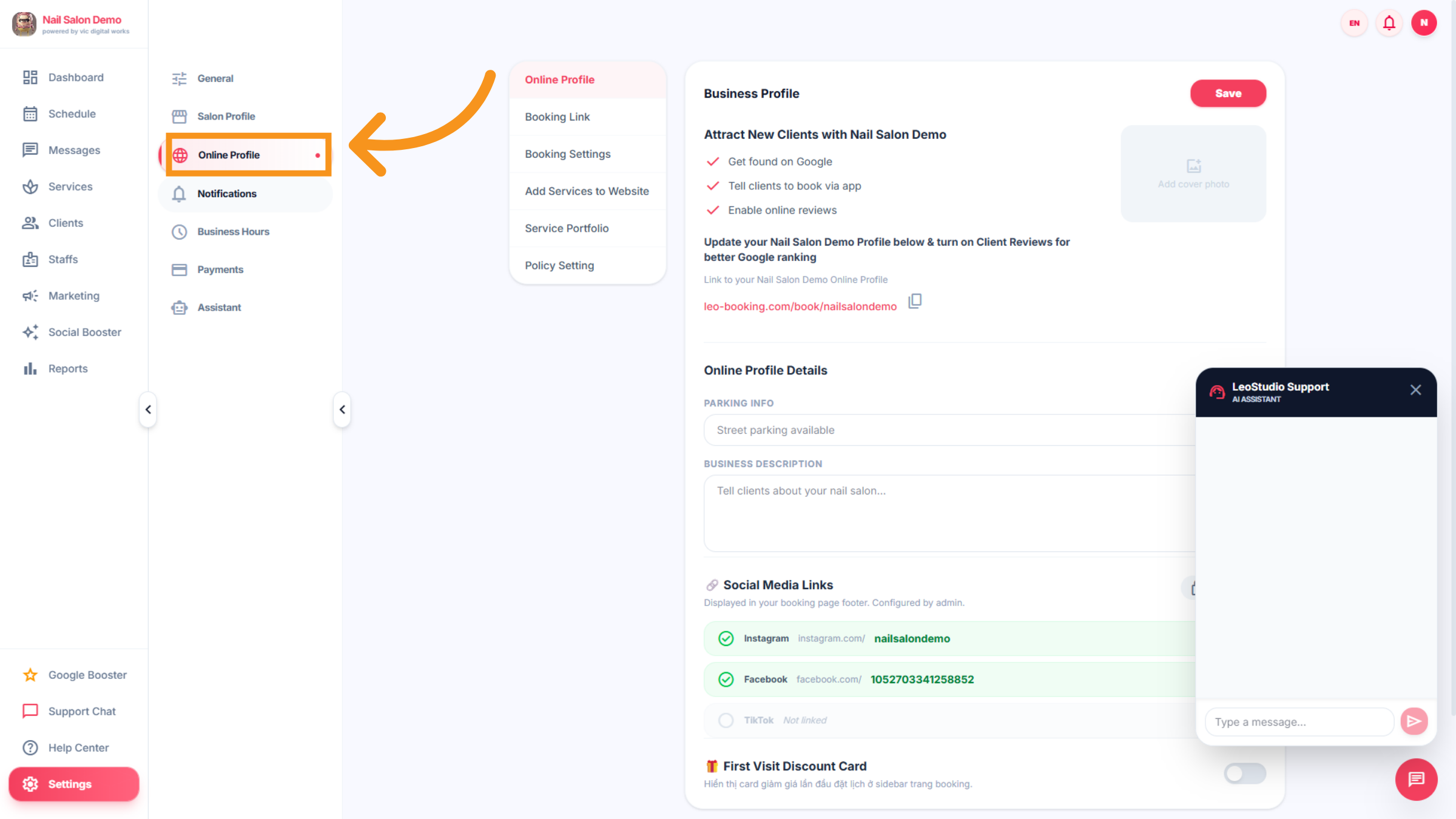Click the floating red chat bubble icon
The height and width of the screenshot is (819, 1456).
click(1416, 779)
